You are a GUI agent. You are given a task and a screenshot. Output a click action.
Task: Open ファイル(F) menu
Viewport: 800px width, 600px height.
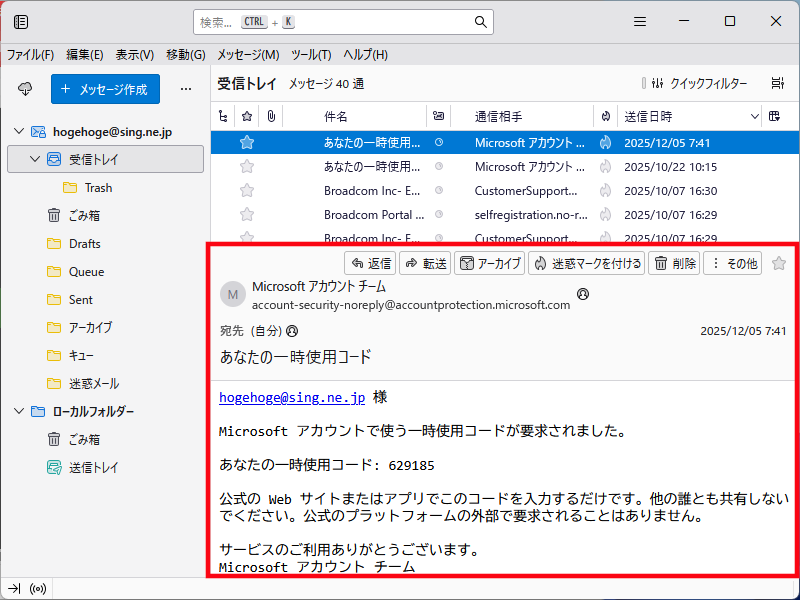30,55
